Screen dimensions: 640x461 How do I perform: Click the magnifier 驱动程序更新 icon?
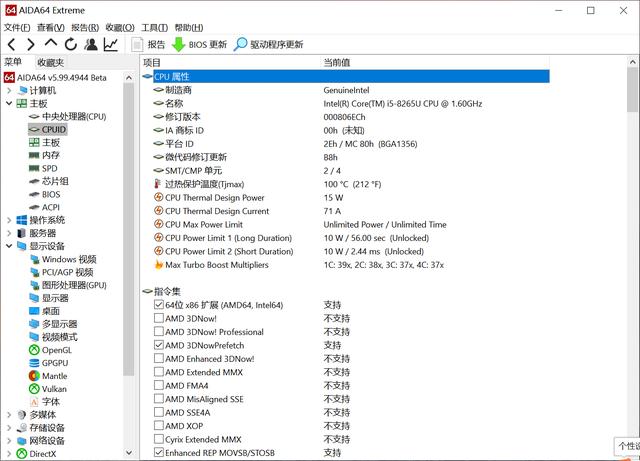click(x=240, y=44)
